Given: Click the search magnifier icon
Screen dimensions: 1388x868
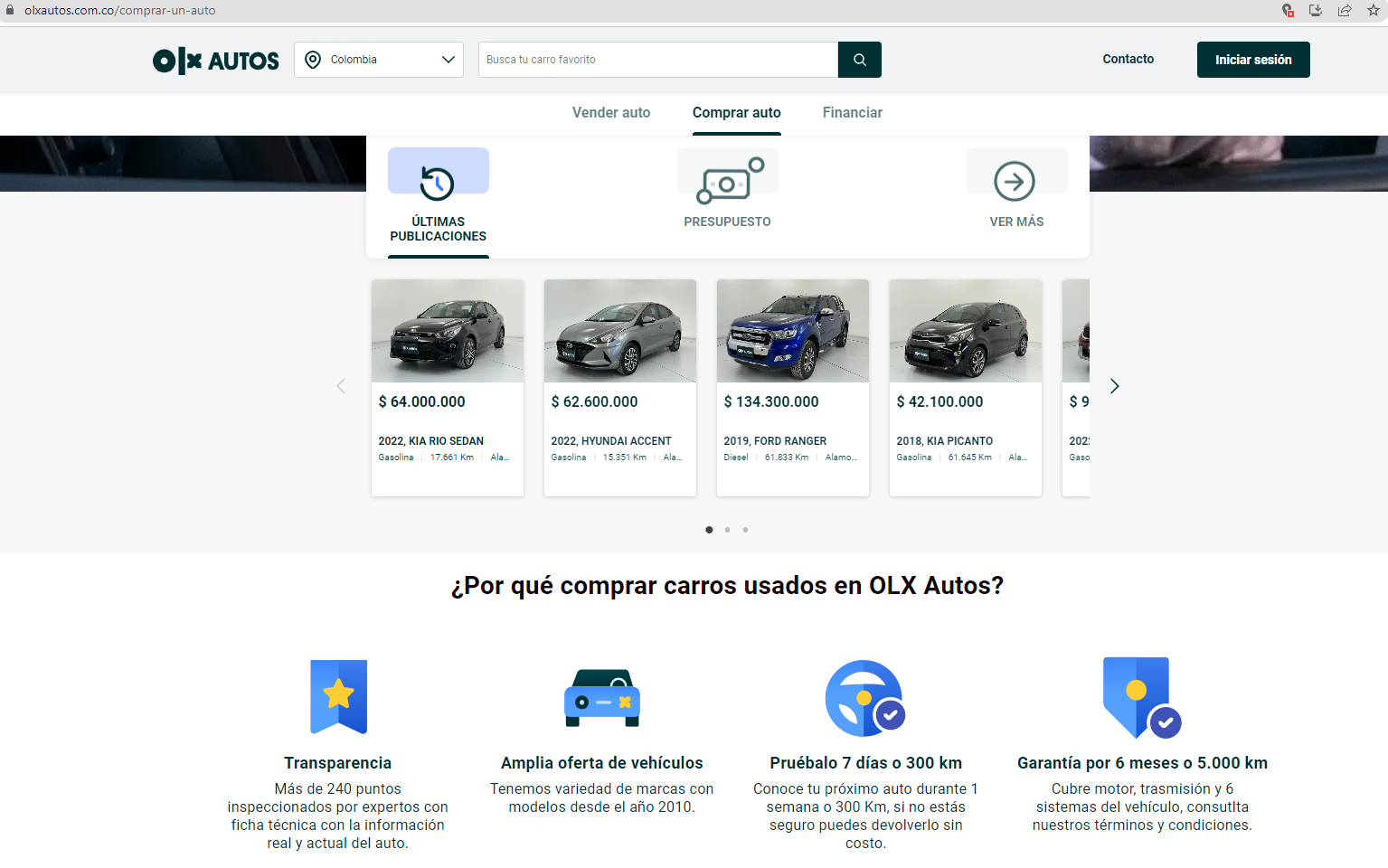Looking at the screenshot, I should click(x=858, y=59).
